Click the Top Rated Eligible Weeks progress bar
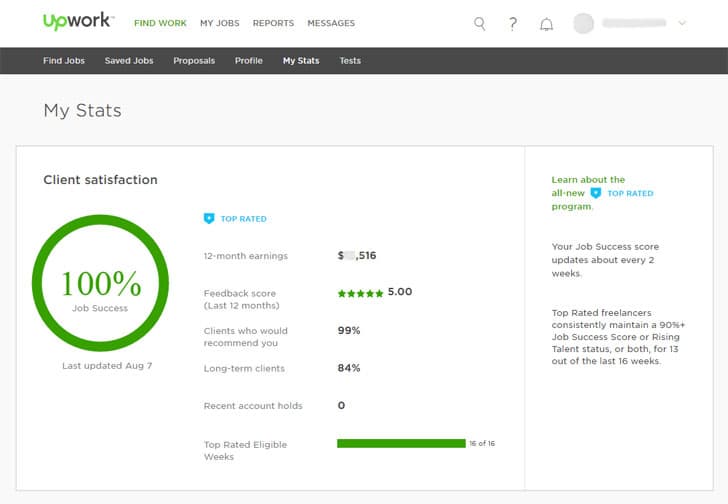Image resolution: width=728 pixels, height=504 pixels. [401, 443]
